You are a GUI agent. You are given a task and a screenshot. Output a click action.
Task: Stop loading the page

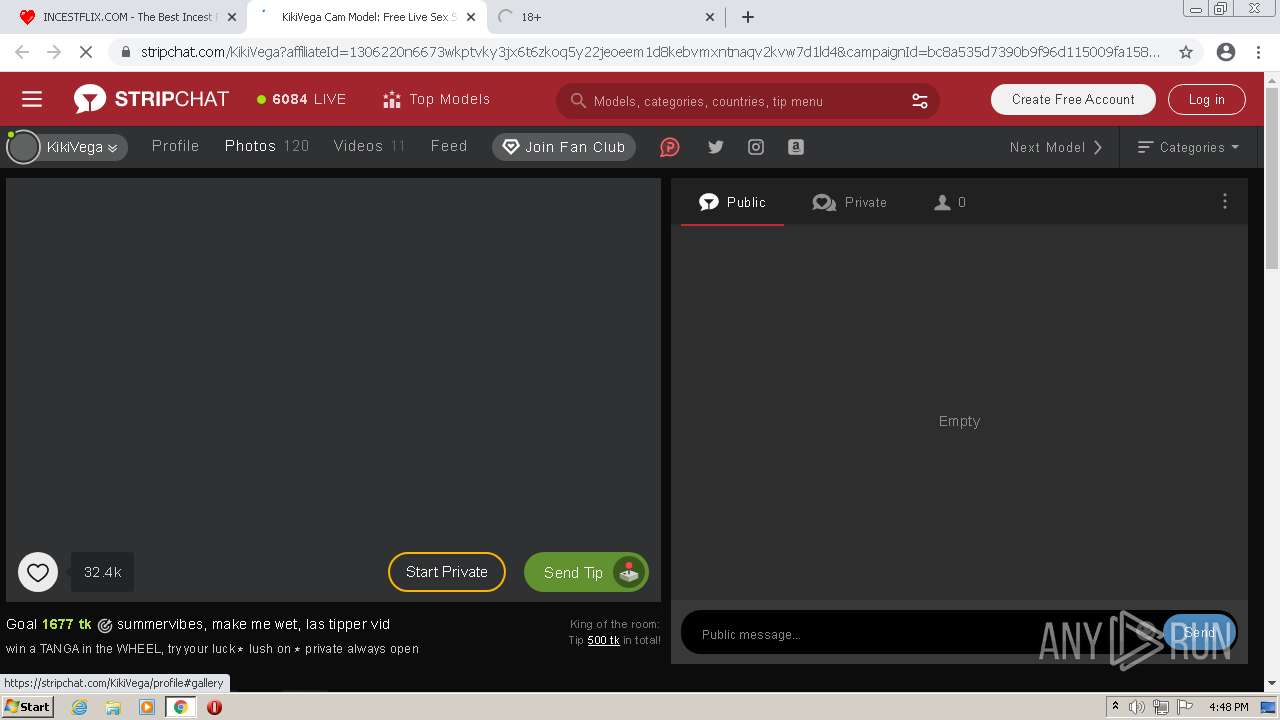click(86, 52)
